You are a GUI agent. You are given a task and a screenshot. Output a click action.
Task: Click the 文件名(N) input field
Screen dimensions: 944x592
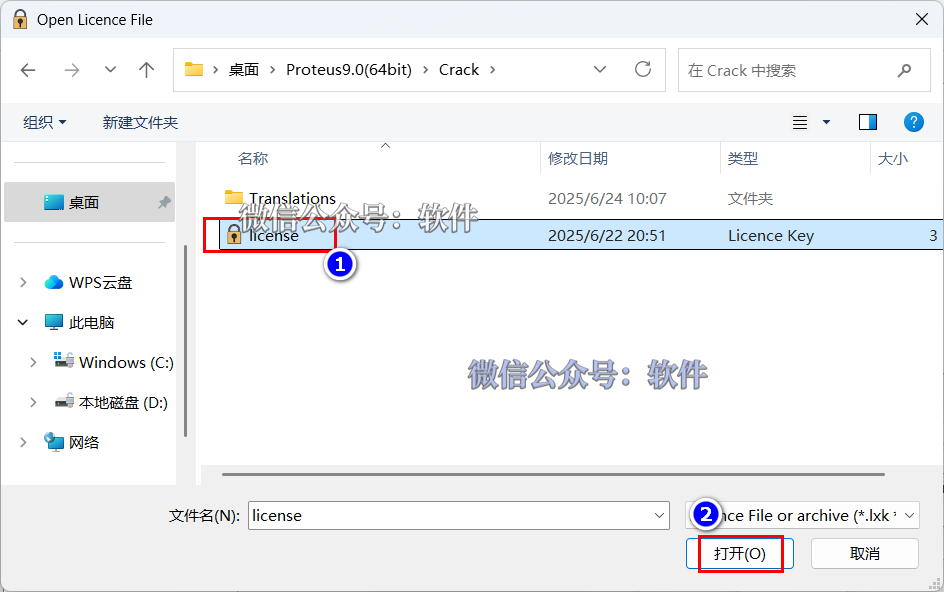coord(459,516)
